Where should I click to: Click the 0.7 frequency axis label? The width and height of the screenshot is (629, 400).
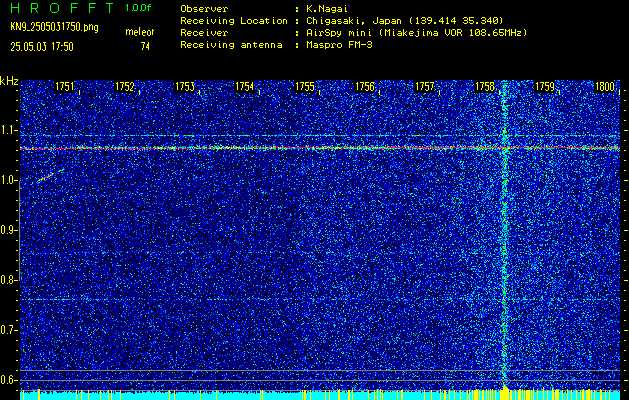pos(8,330)
